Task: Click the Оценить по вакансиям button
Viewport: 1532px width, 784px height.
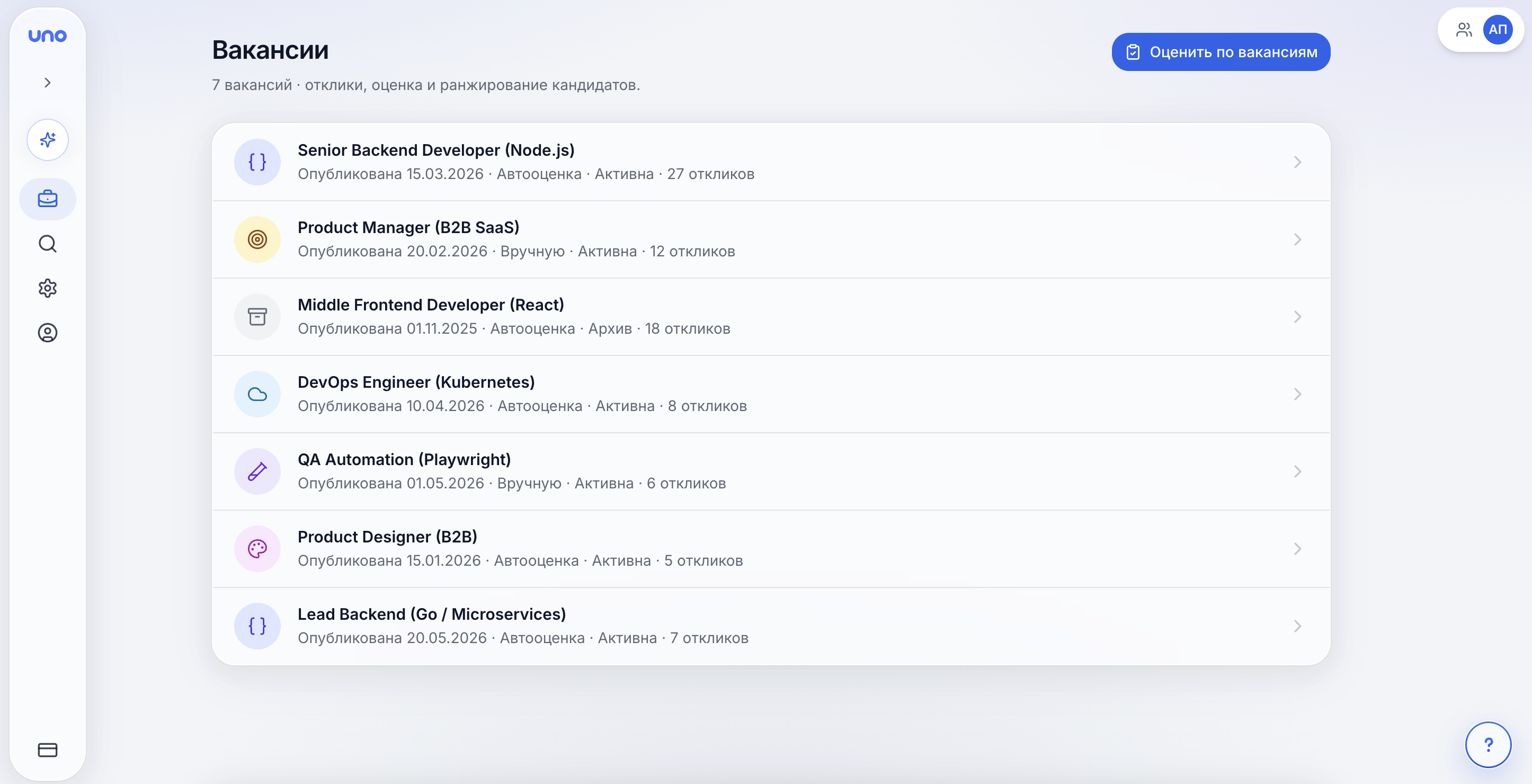Action: (1221, 52)
